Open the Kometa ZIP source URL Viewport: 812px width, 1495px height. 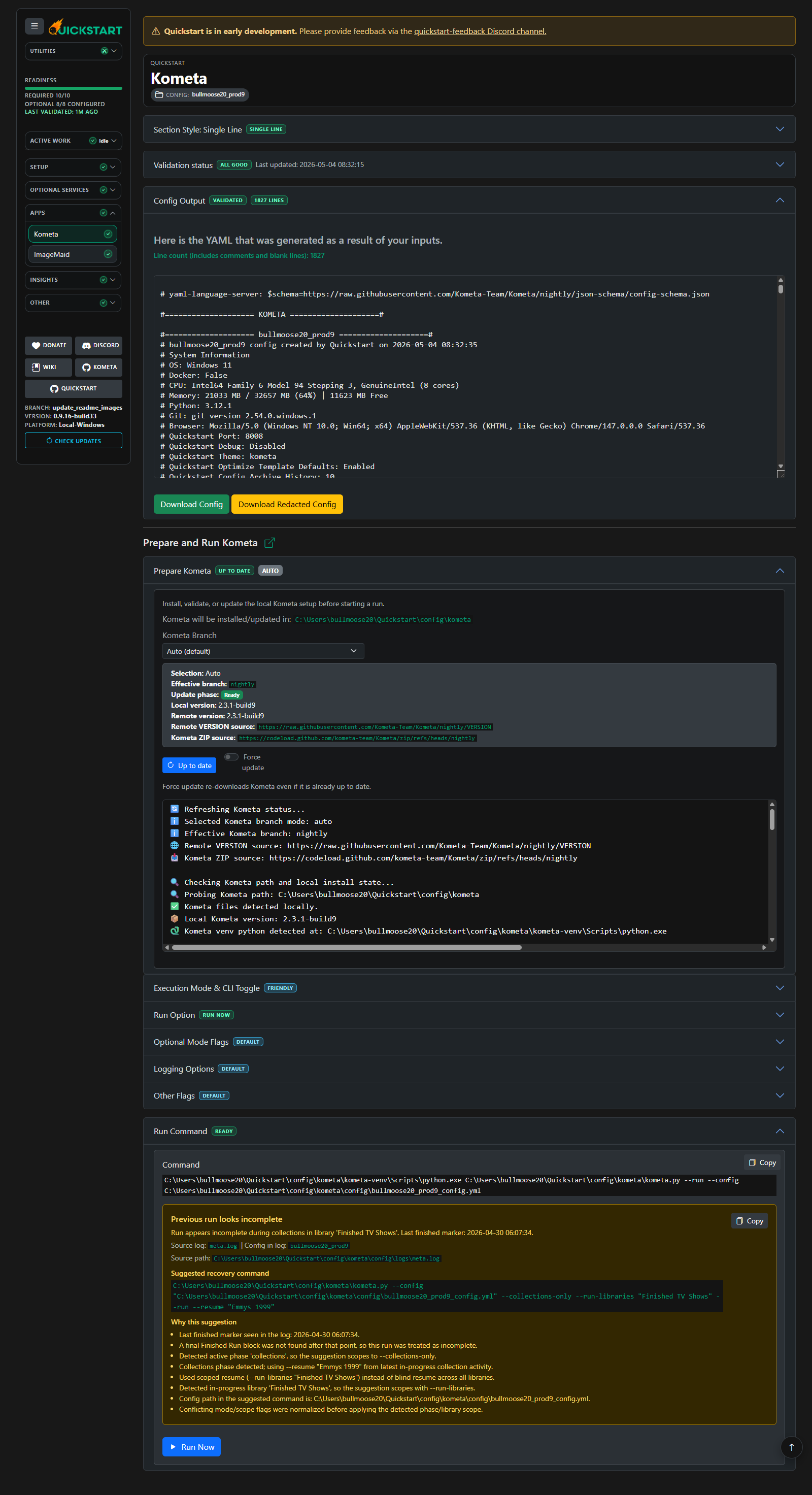(357, 738)
